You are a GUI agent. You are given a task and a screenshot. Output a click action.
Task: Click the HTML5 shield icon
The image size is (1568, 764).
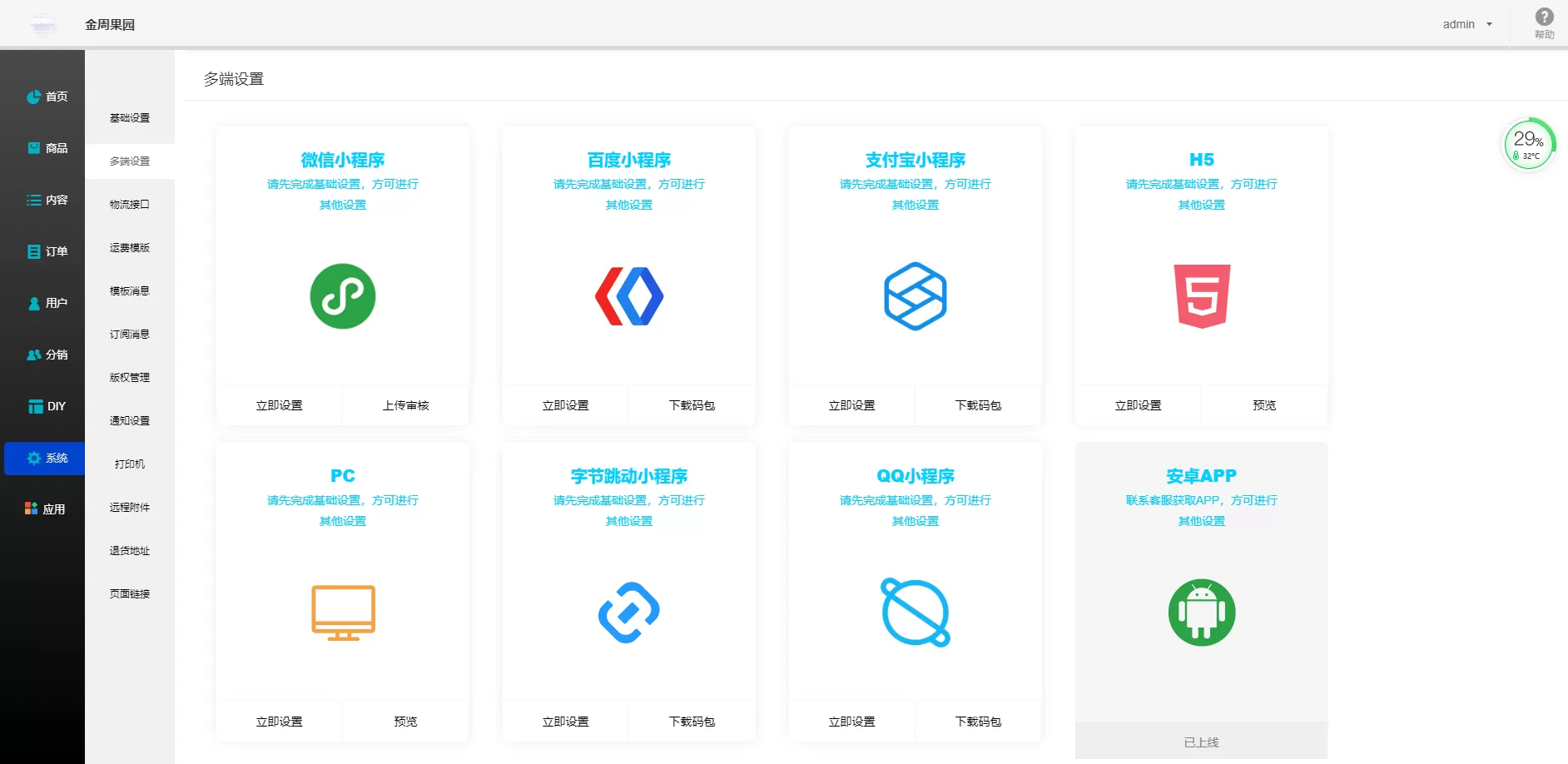[x=1201, y=296]
